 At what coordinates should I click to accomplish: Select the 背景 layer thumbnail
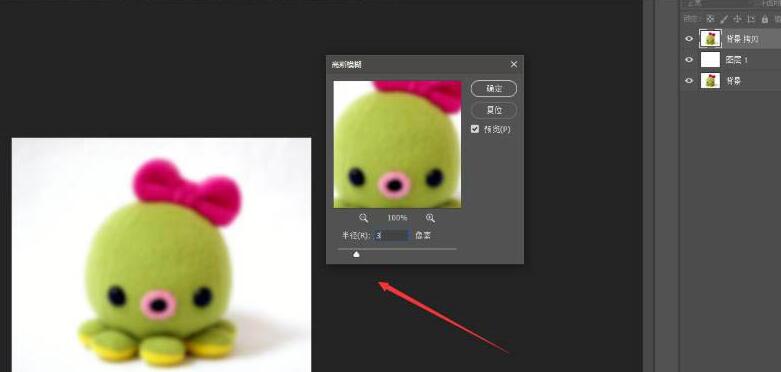pyautogui.click(x=710, y=81)
